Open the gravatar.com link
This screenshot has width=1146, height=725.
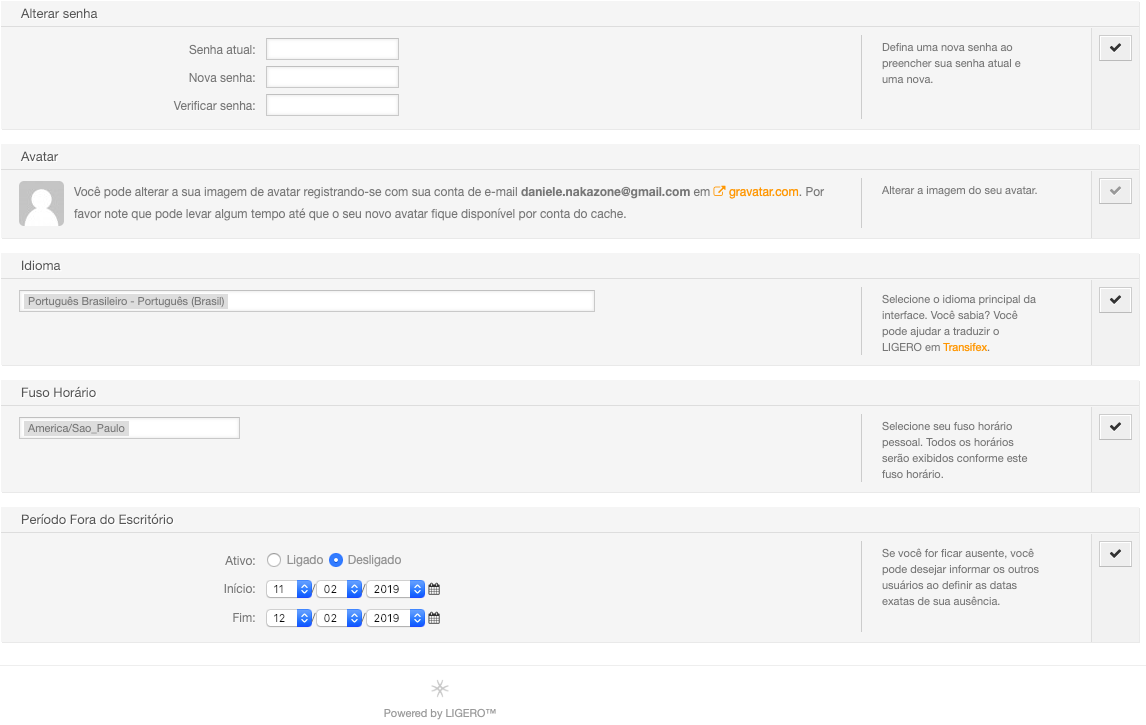click(763, 191)
